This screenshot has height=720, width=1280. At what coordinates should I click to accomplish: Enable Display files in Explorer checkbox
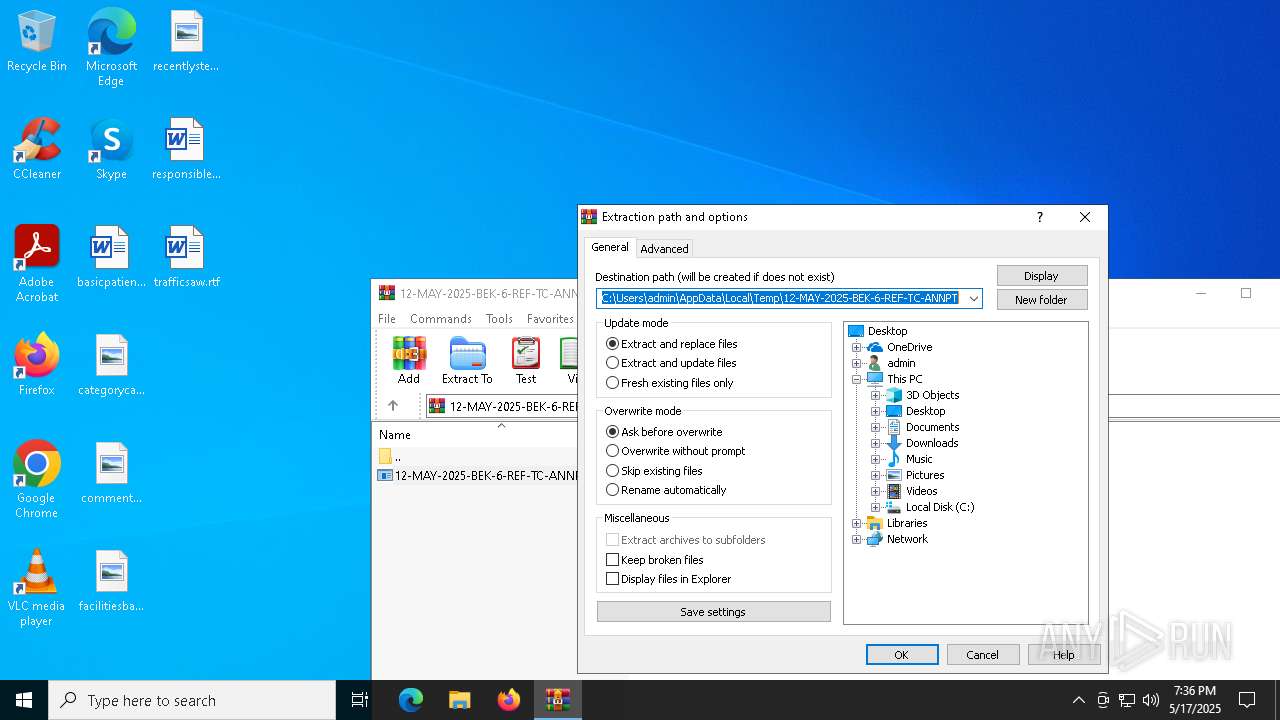[x=669, y=579]
